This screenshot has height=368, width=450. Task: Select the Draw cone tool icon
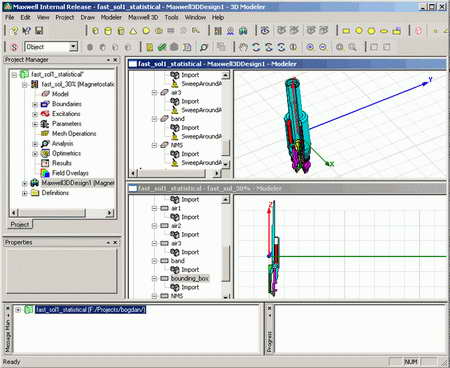[x=133, y=31]
